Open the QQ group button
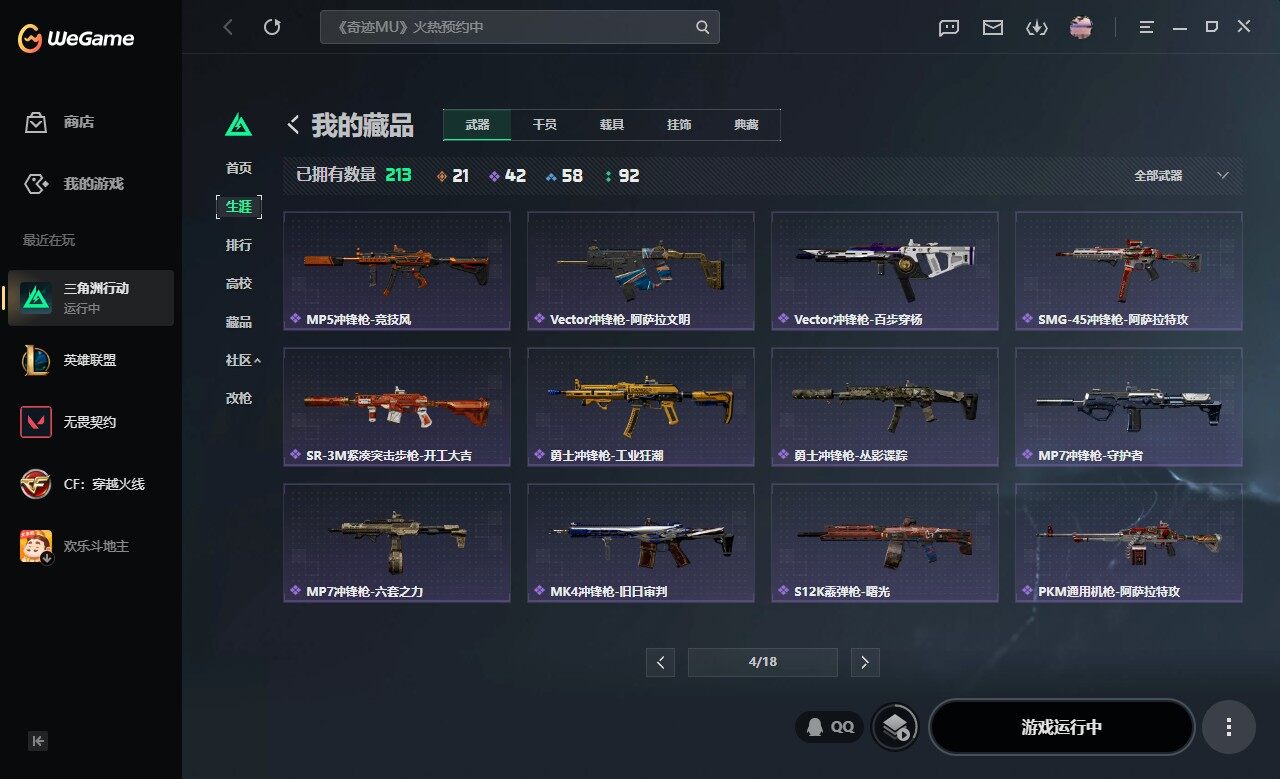The image size is (1280, 779). 830,727
